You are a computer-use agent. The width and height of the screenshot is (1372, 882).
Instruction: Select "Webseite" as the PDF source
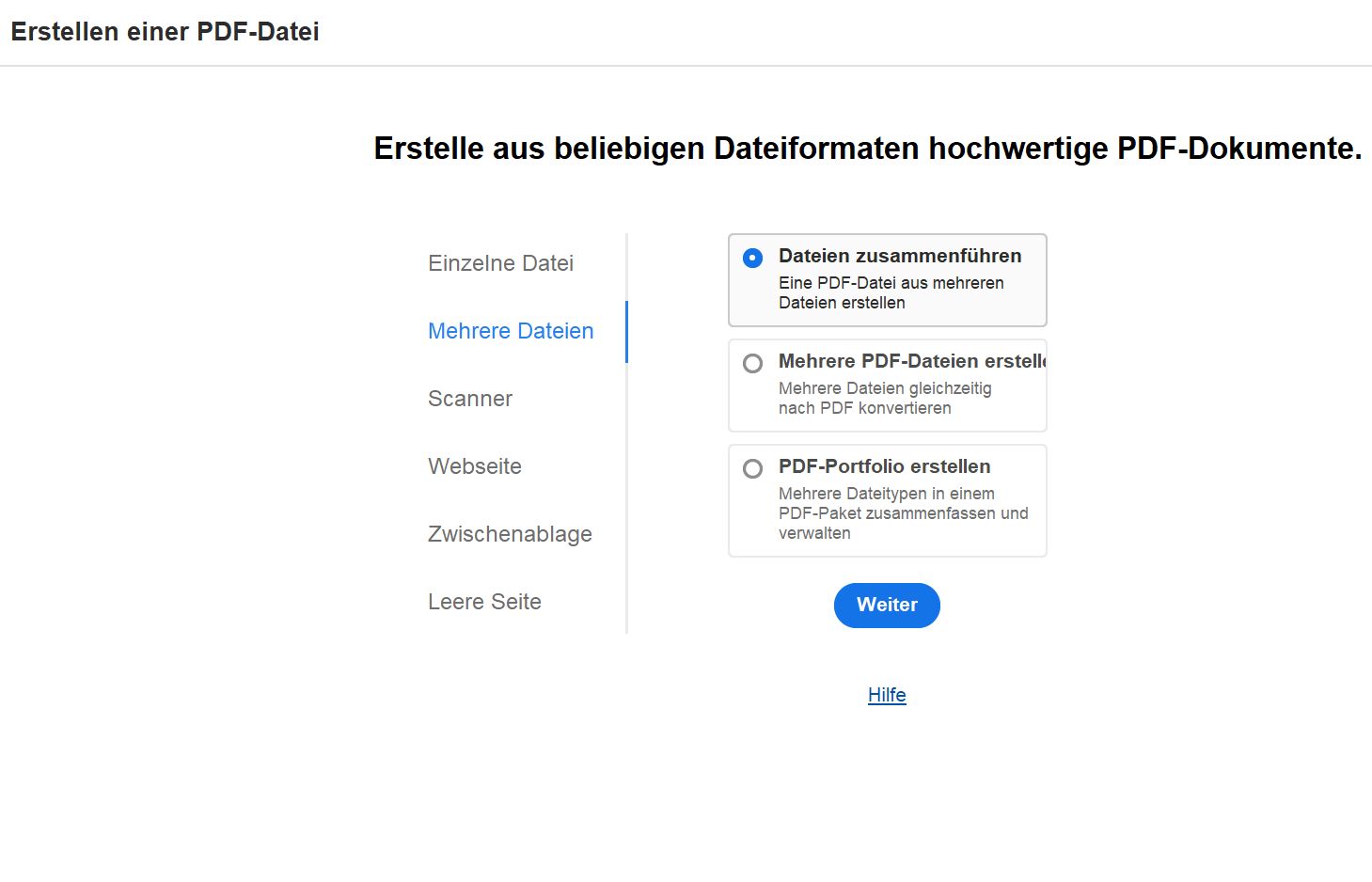coord(475,466)
